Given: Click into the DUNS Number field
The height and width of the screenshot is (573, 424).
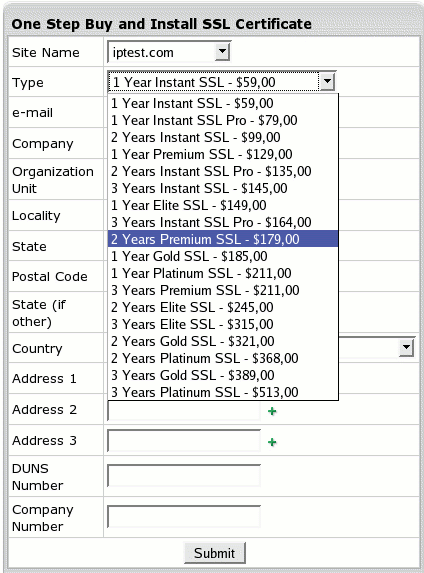Looking at the screenshot, I should 184,475.
